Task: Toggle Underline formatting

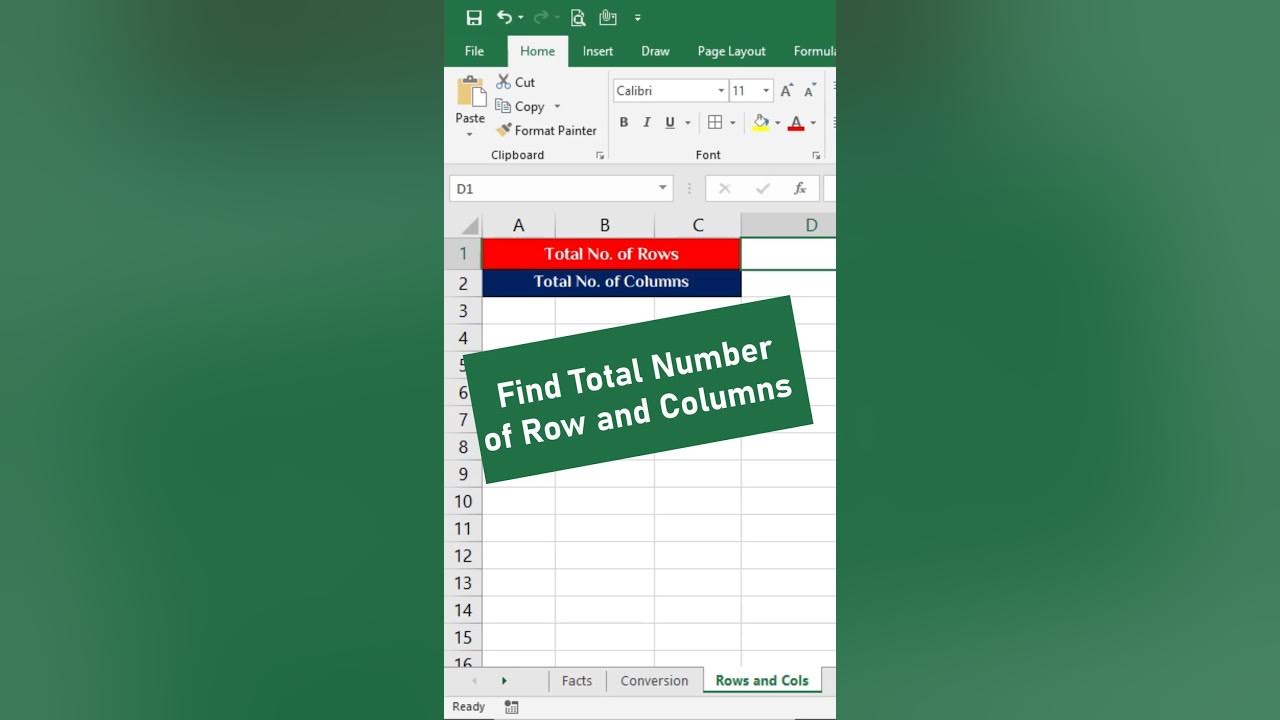Action: [x=670, y=123]
